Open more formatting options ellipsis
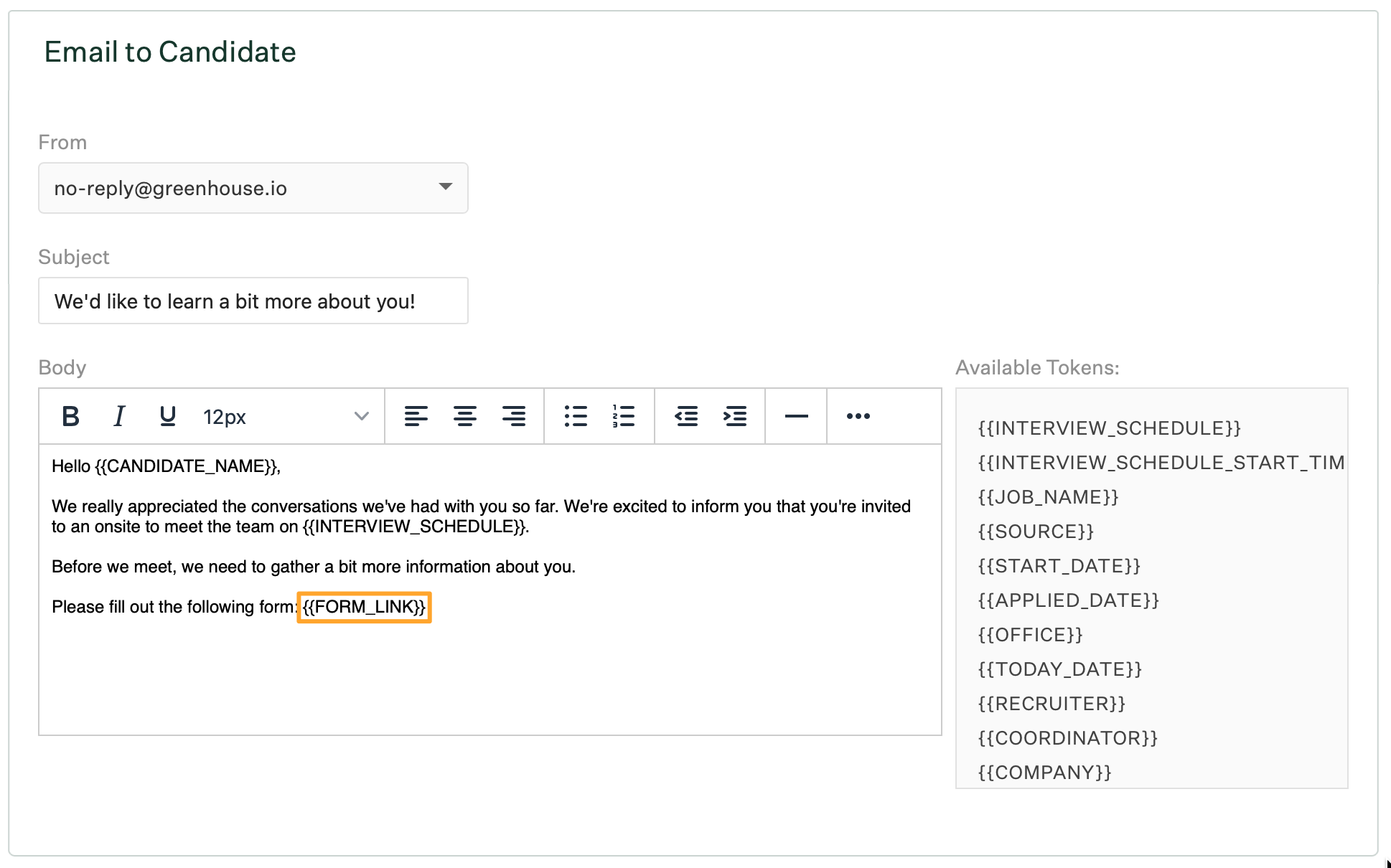Image resolution: width=1391 pixels, height=868 pixels. [x=858, y=416]
